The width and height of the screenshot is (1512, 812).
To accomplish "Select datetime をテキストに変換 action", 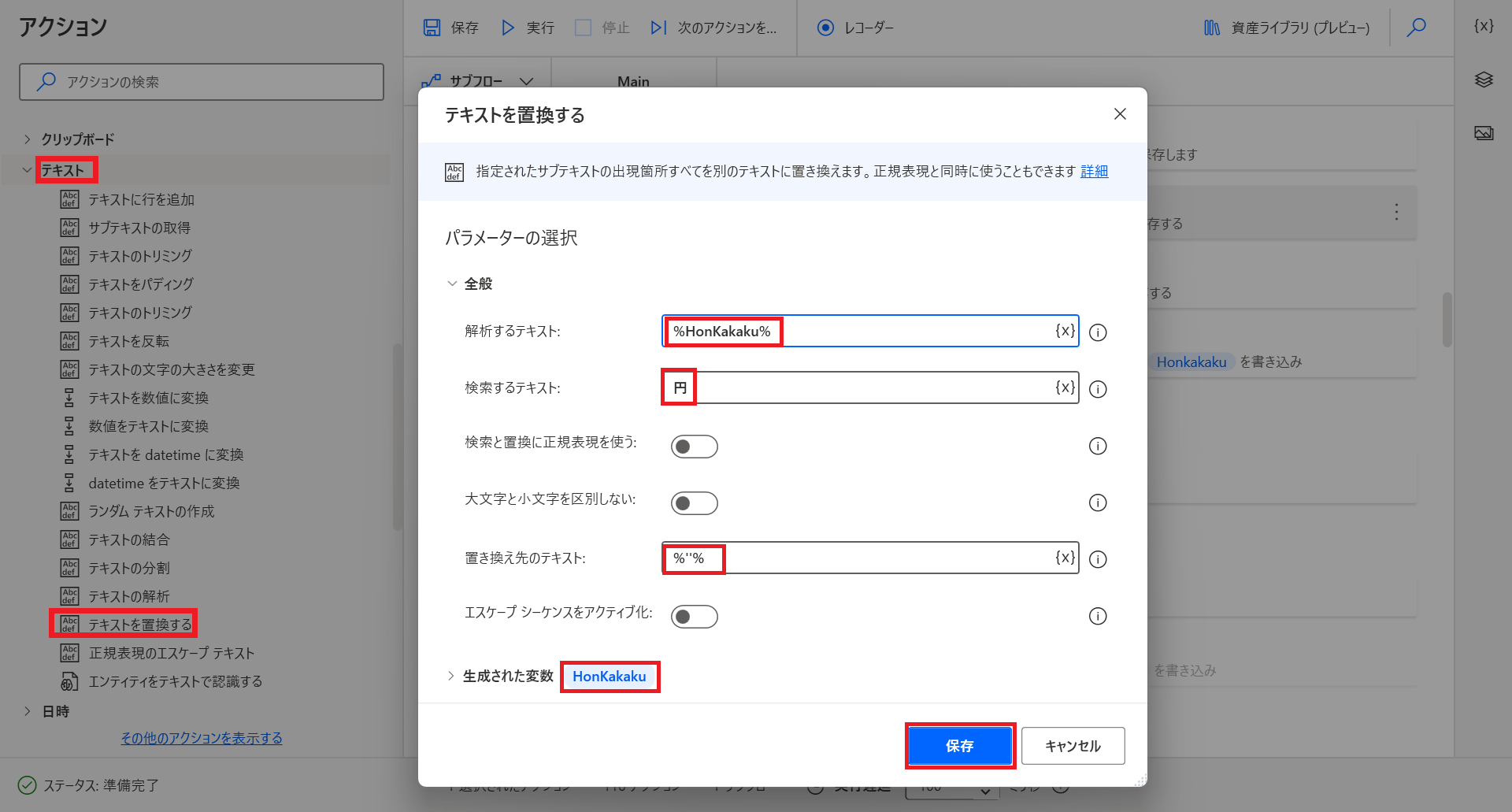I will [164, 483].
